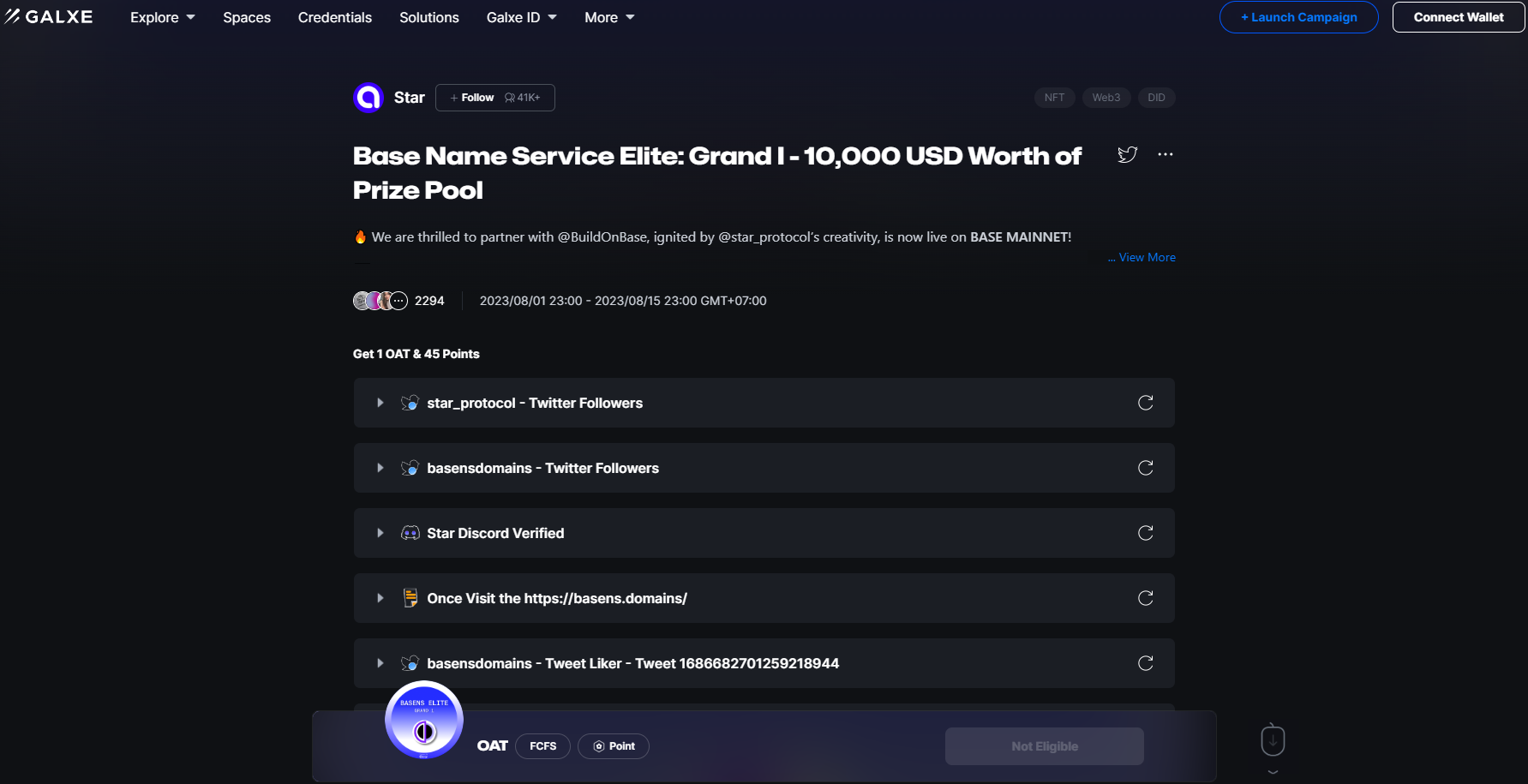
Task: Refresh star_protocol Twitter Followers status
Action: point(1146,403)
